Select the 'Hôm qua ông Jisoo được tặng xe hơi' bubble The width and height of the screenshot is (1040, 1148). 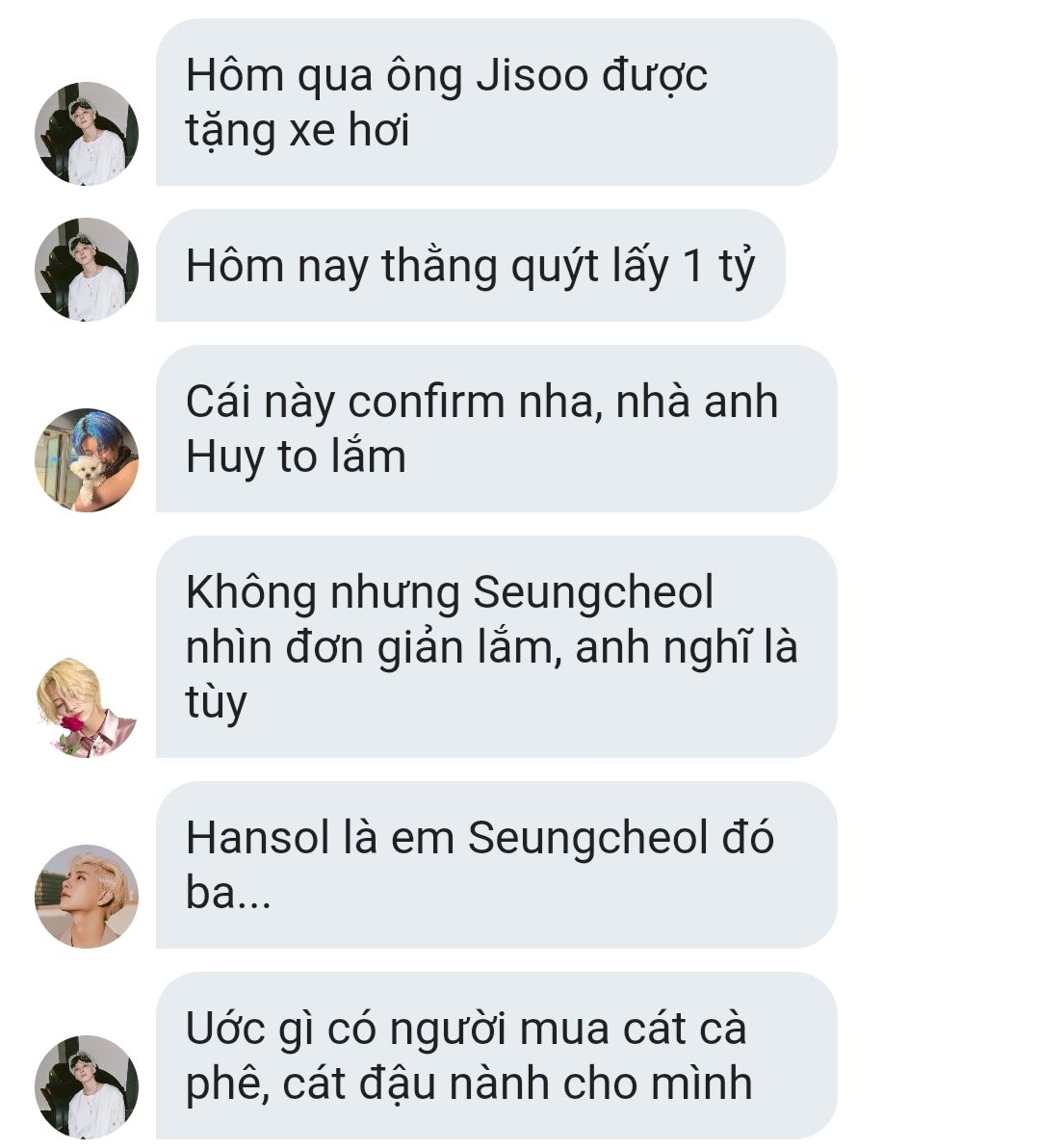496,102
